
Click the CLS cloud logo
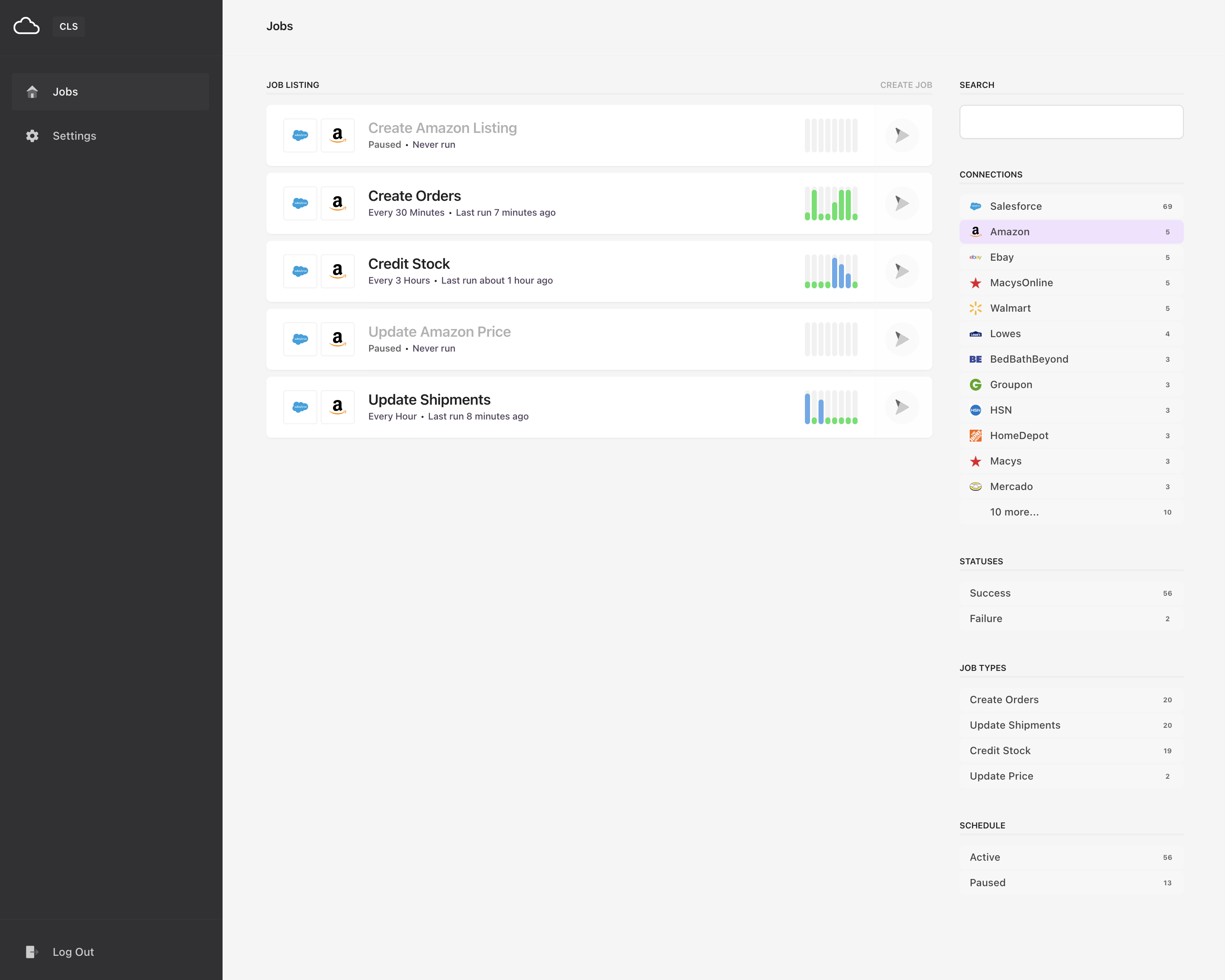pyautogui.click(x=26, y=26)
